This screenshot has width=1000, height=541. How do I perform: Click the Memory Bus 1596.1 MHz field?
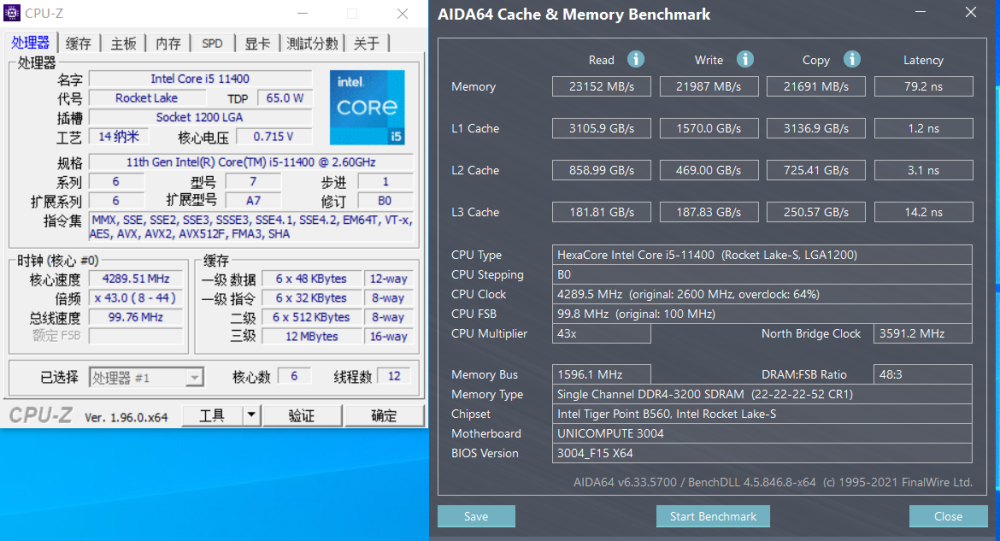[601, 374]
